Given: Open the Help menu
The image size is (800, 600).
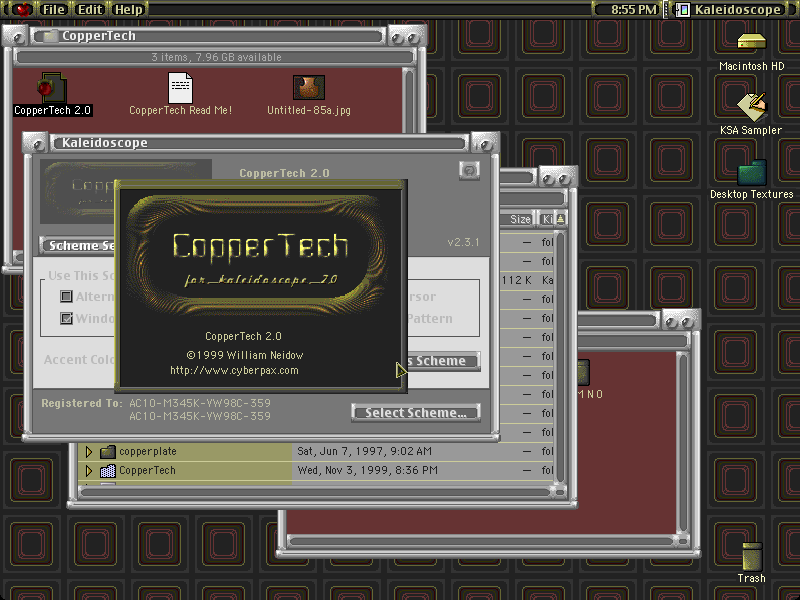Looking at the screenshot, I should tap(129, 9).
